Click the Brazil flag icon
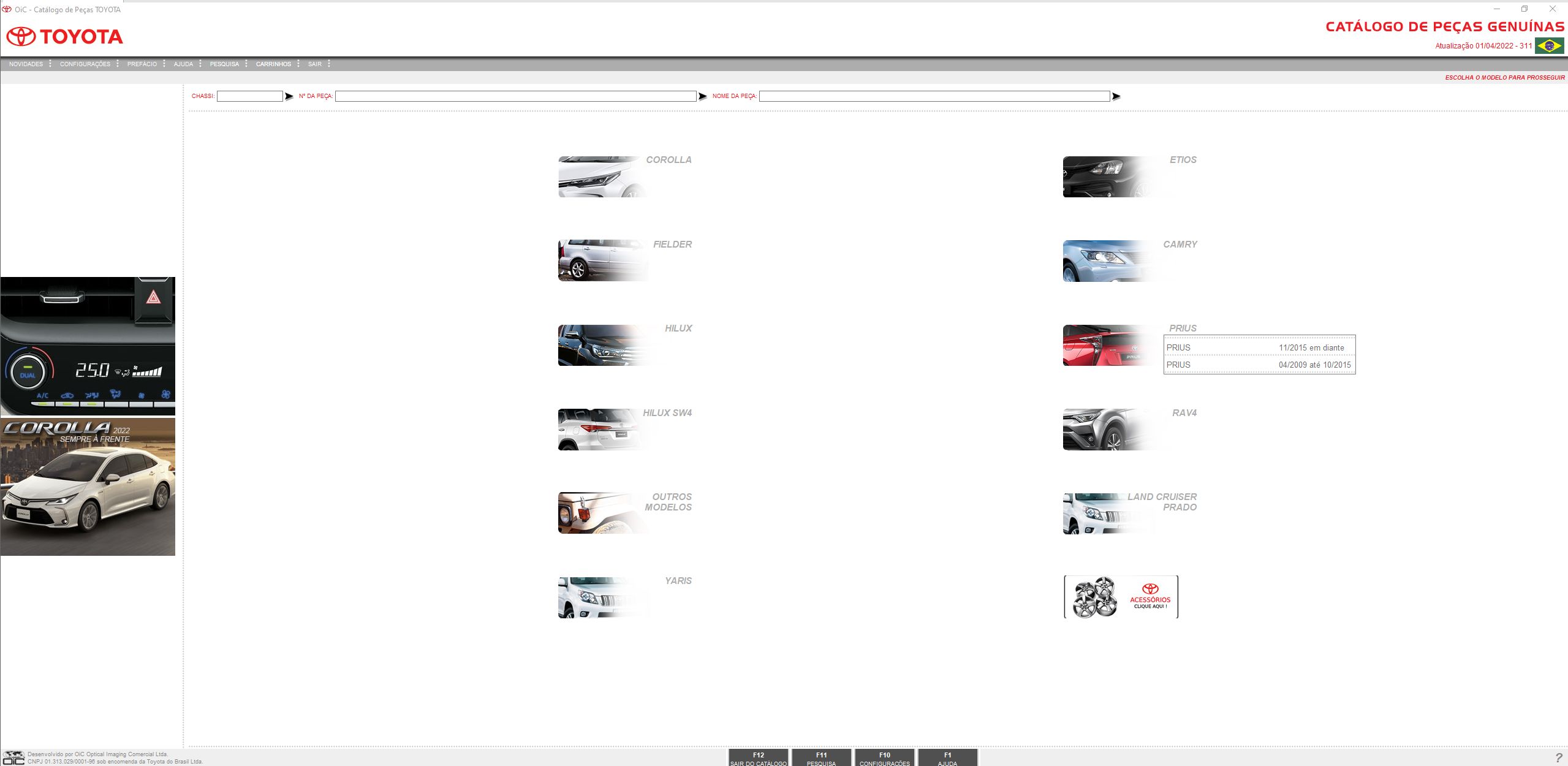Viewport: 1568px width, 766px height. pos(1550,45)
